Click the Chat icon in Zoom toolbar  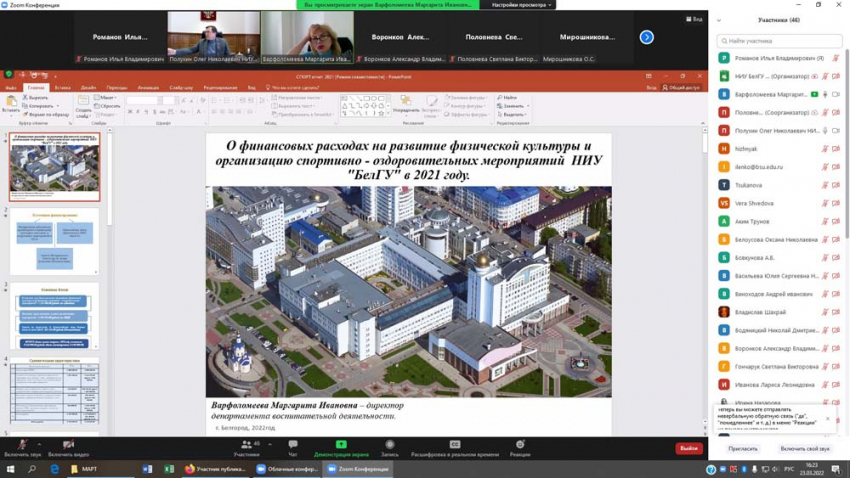pyautogui.click(x=293, y=445)
